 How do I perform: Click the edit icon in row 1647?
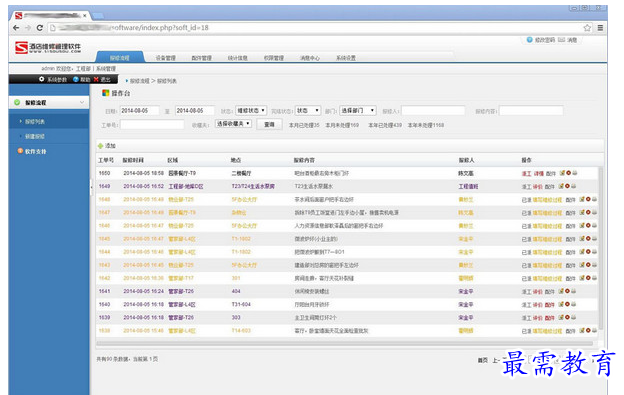point(582,212)
